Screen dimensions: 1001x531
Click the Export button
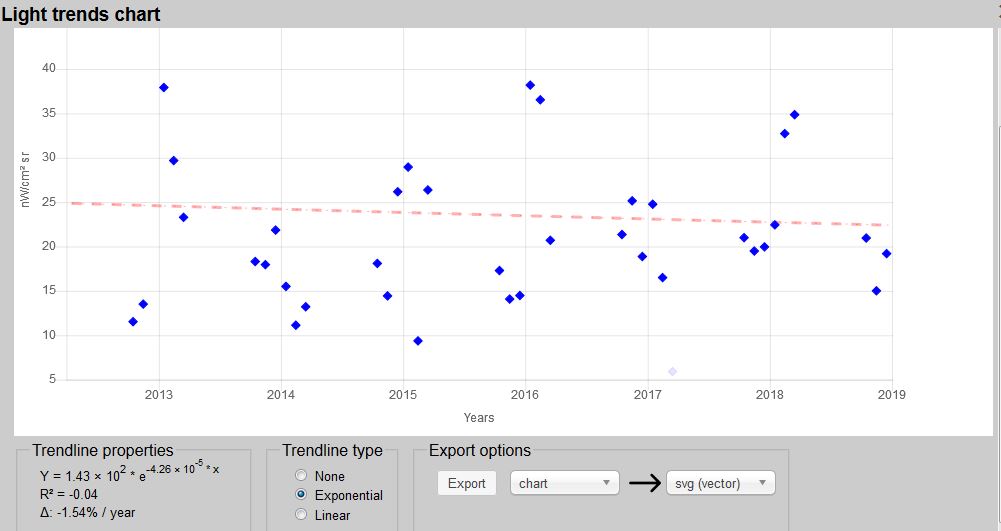pyautogui.click(x=466, y=483)
